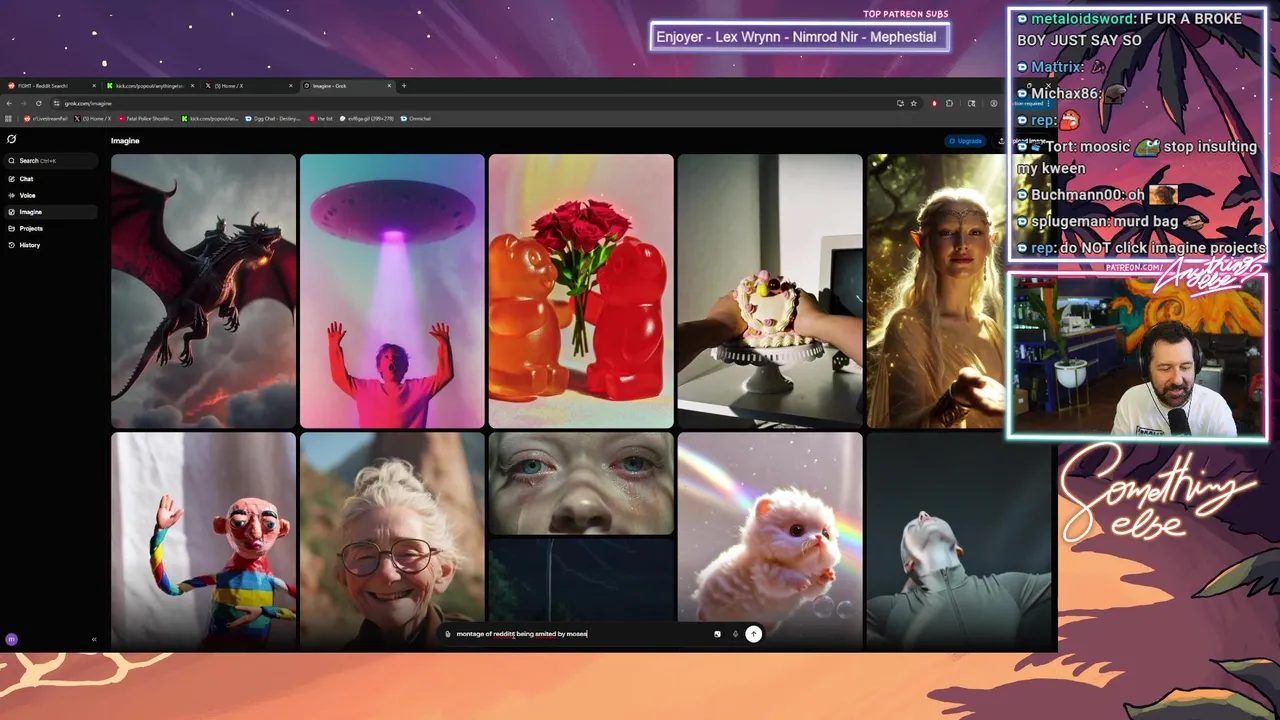Click the attach file icon in prompt bar
Image resolution: width=1280 pixels, height=720 pixels.
click(447, 634)
